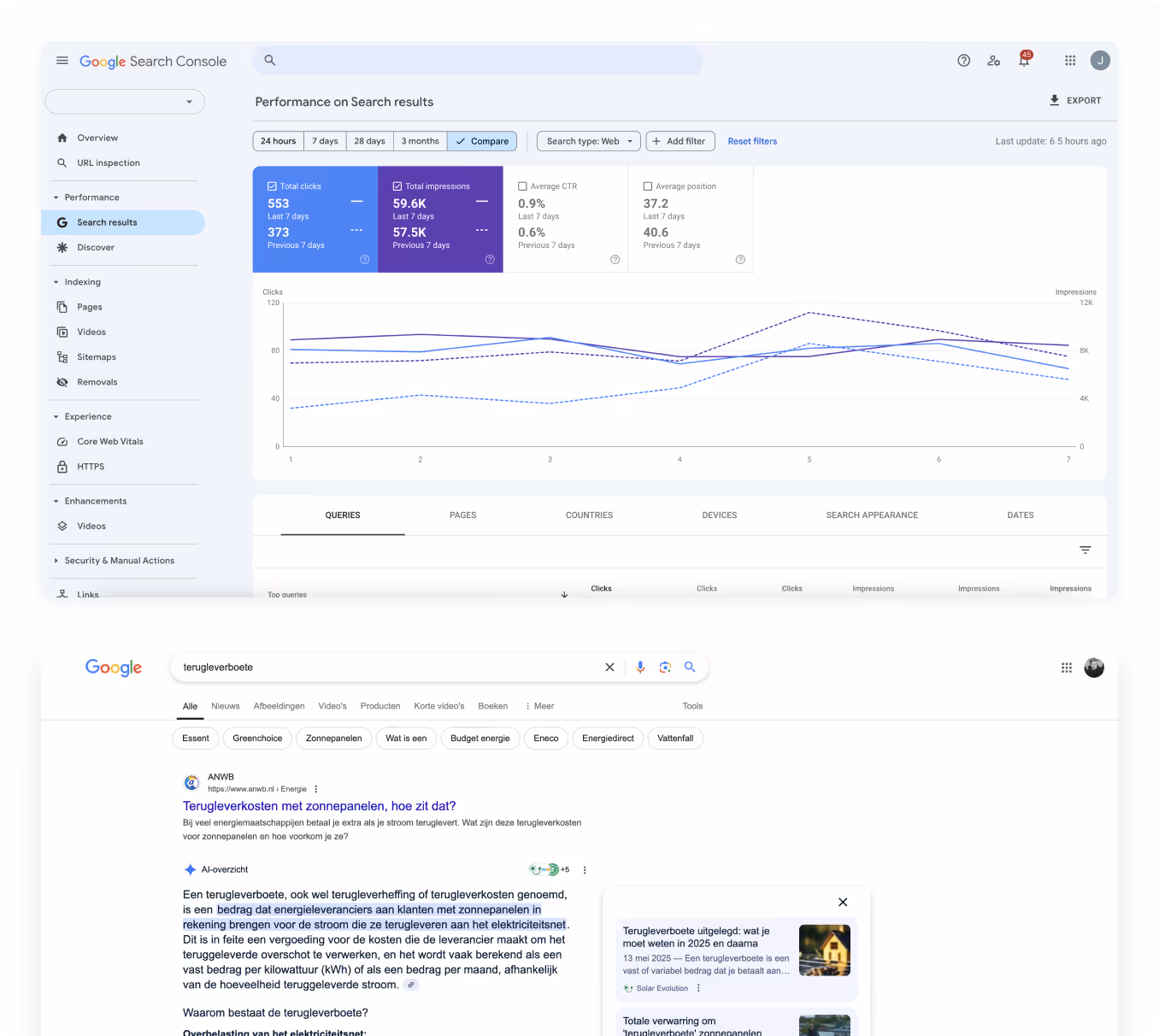This screenshot has height=1036, width=1159.
Task: Toggle Total clicks metric checkbox
Action: tap(272, 186)
